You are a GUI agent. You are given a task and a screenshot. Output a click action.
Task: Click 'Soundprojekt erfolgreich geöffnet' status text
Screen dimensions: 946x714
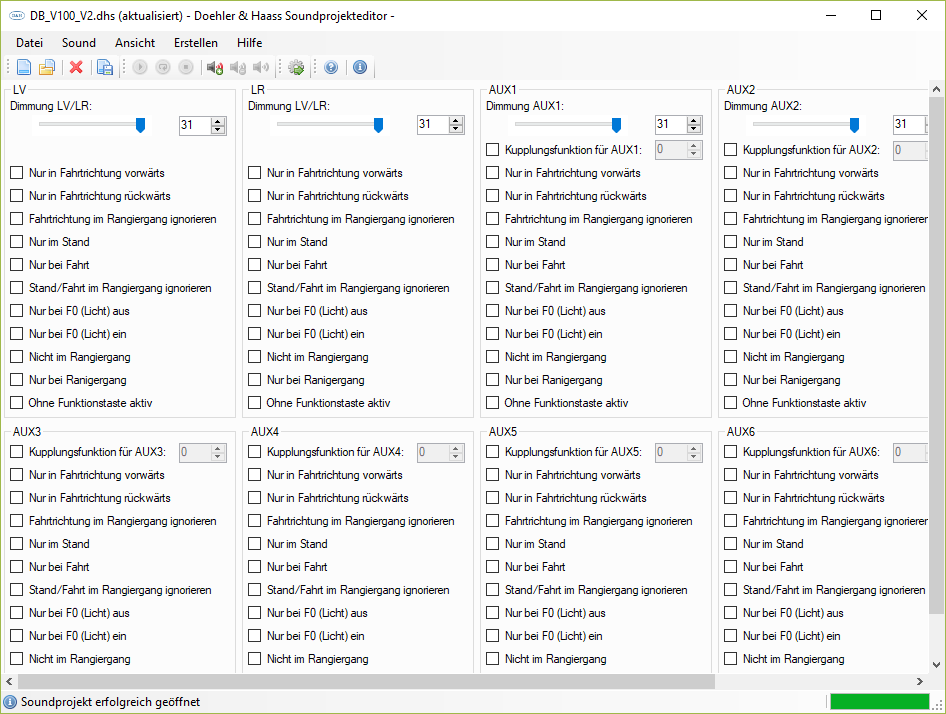[x=110, y=702]
